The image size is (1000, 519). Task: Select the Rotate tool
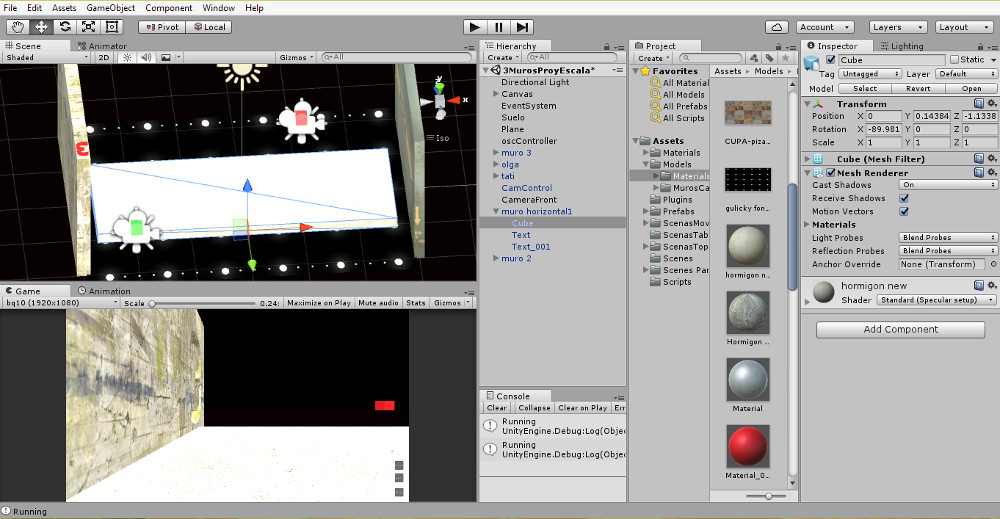tap(65, 27)
